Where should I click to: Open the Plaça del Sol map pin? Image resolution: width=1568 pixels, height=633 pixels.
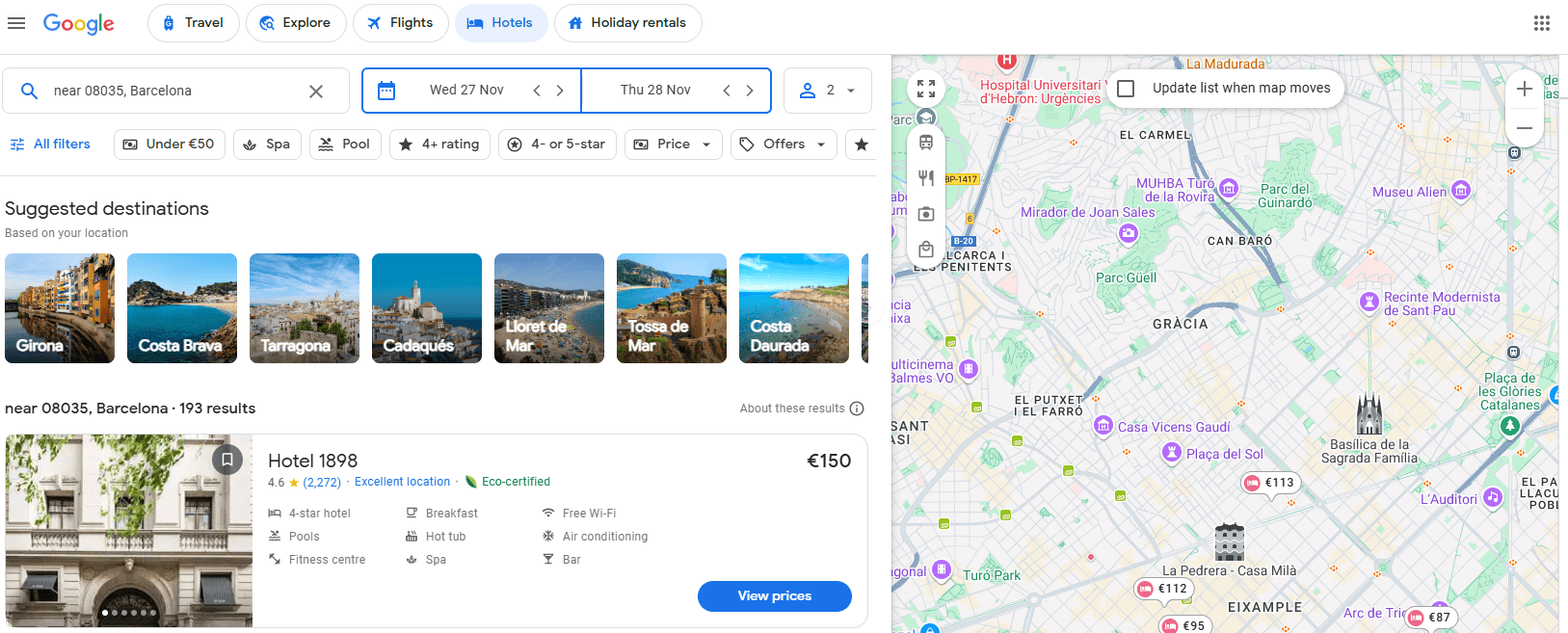tap(1171, 453)
